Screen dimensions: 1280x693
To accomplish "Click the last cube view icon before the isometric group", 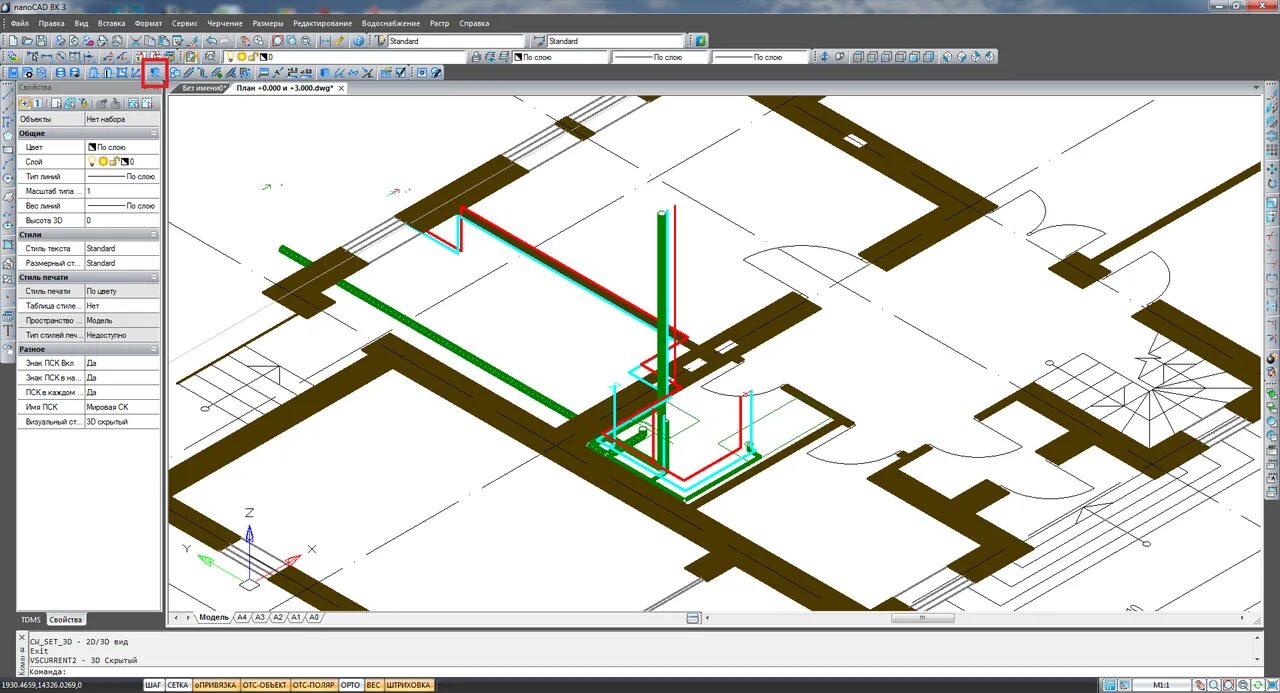I will (928, 57).
